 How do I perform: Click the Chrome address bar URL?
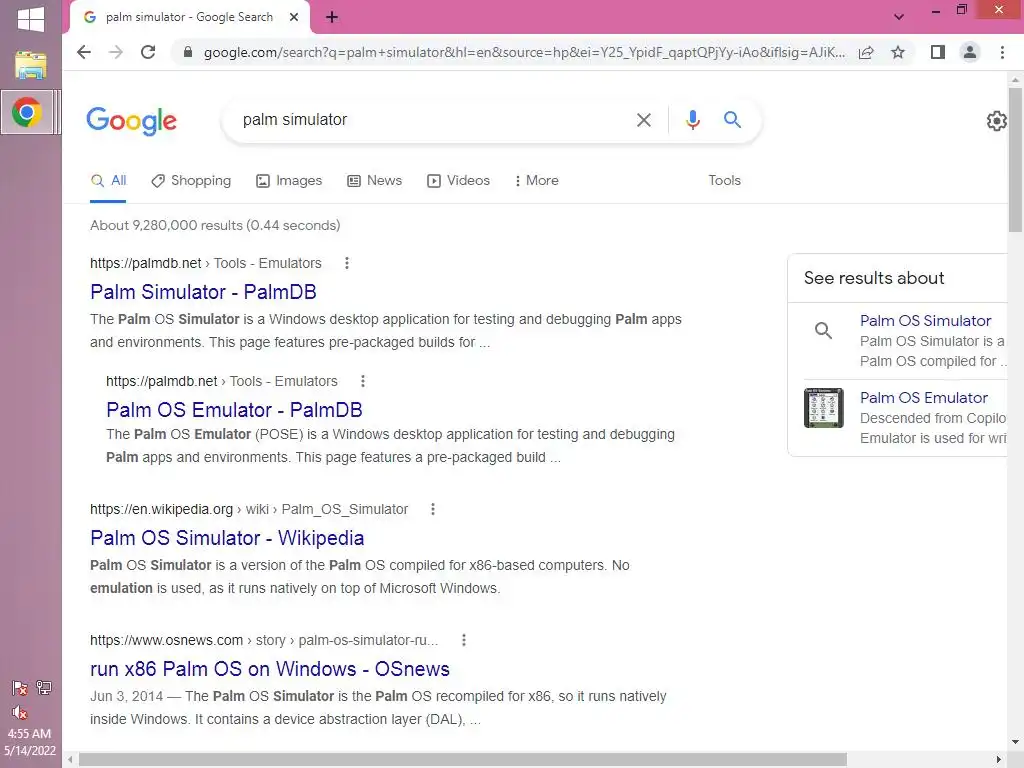point(524,52)
